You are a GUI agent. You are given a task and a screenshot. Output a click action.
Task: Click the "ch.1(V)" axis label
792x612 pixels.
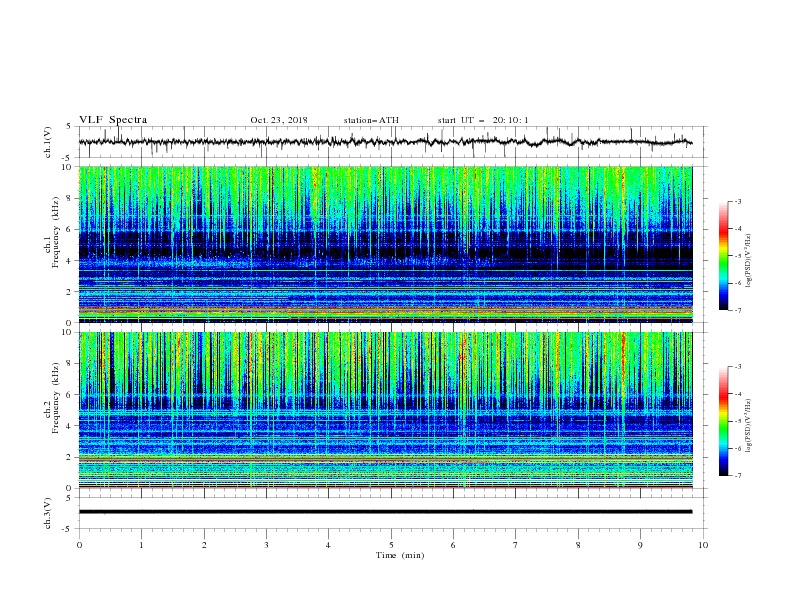48,142
